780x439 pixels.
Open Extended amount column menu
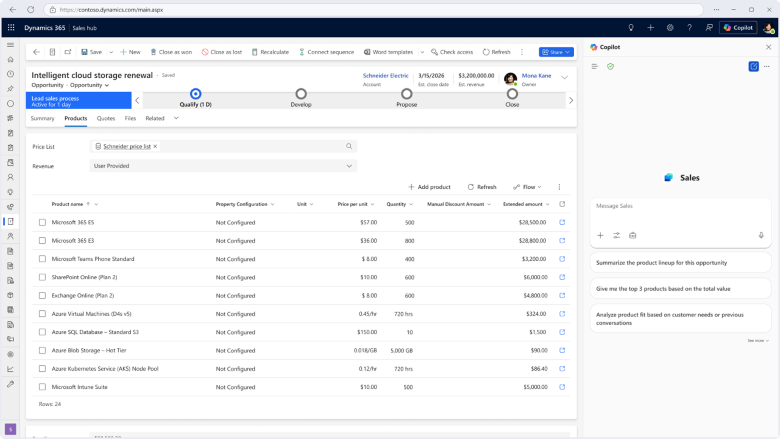pyautogui.click(x=548, y=204)
